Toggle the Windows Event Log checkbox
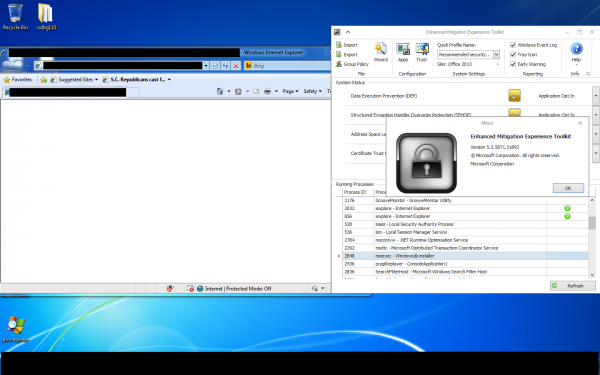This screenshot has height=375, width=600. [513, 45]
